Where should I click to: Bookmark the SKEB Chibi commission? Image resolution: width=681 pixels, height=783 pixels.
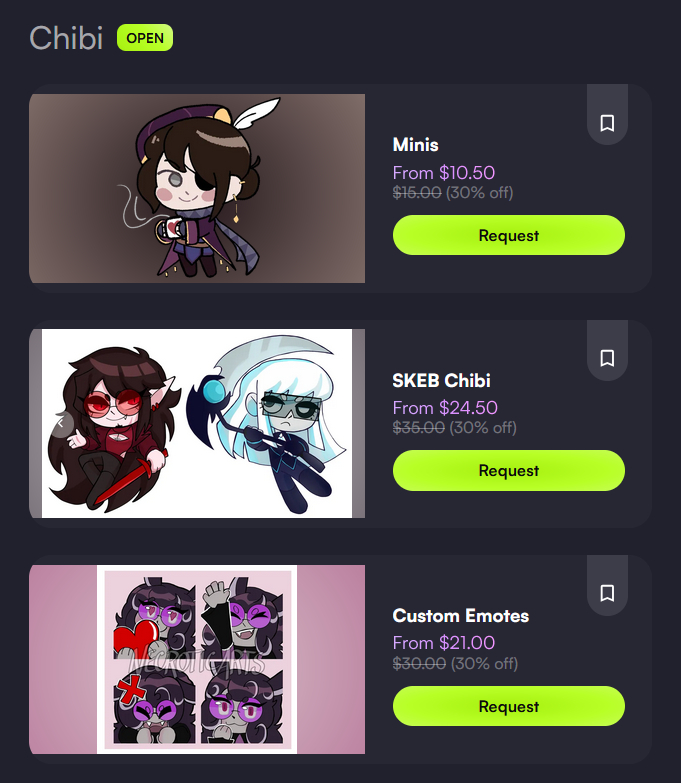(607, 358)
